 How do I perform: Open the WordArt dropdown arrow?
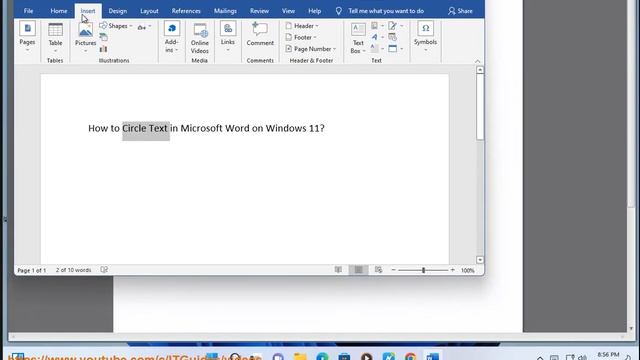382,37
